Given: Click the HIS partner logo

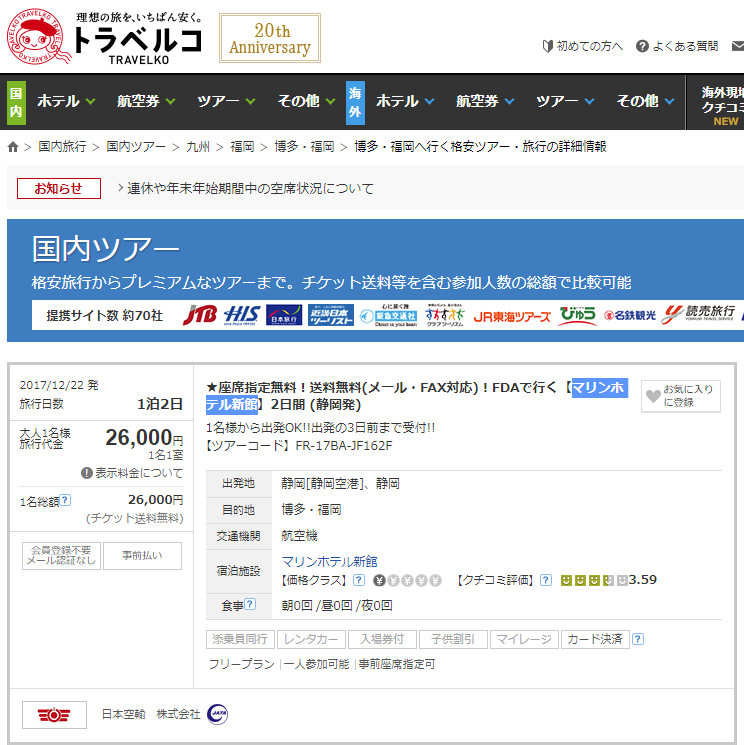Looking at the screenshot, I should pos(242,315).
